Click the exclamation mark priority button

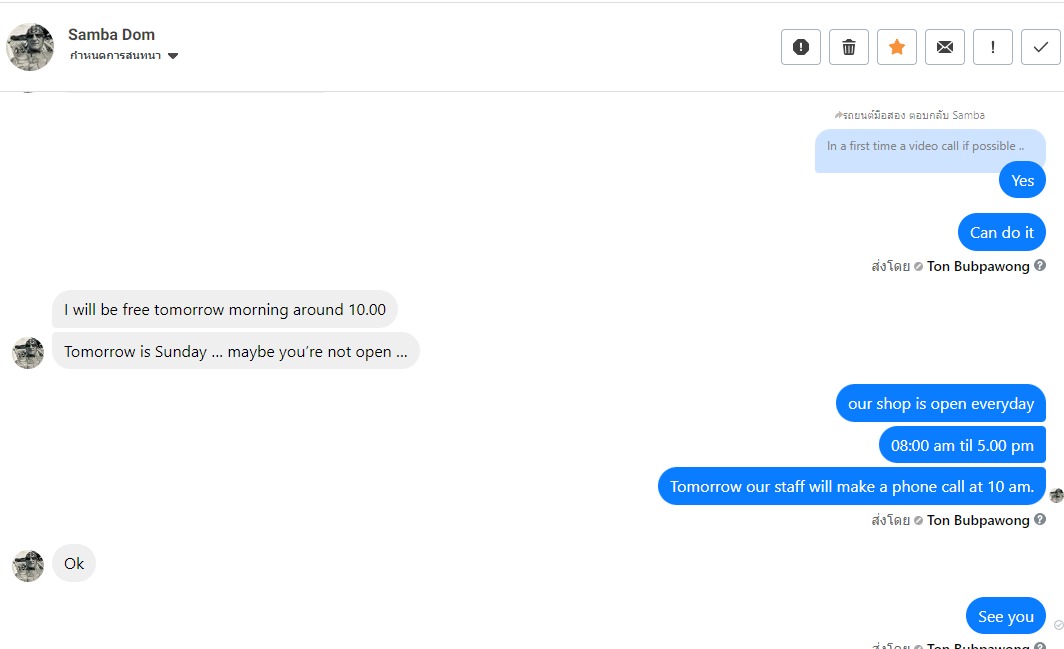tap(993, 47)
